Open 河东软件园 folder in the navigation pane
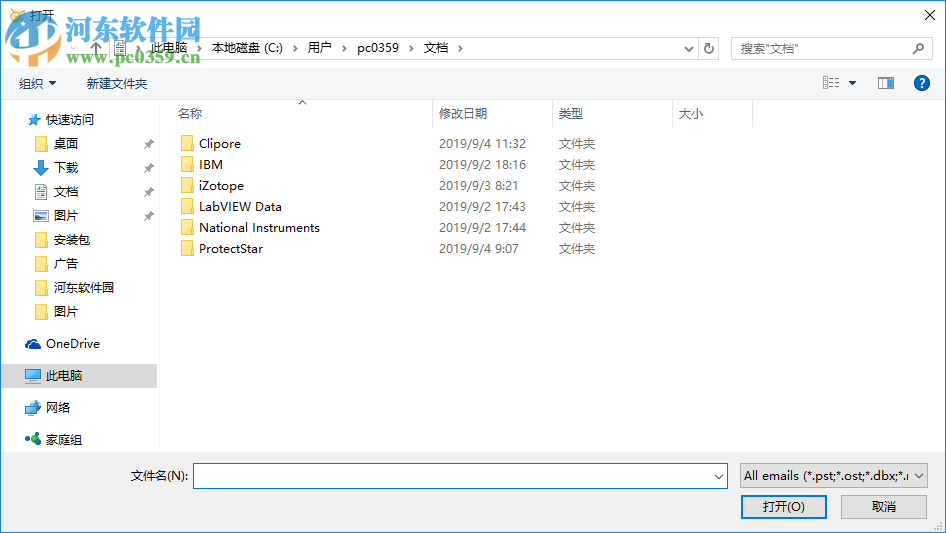Screen dimensions: 946x533 [83, 287]
